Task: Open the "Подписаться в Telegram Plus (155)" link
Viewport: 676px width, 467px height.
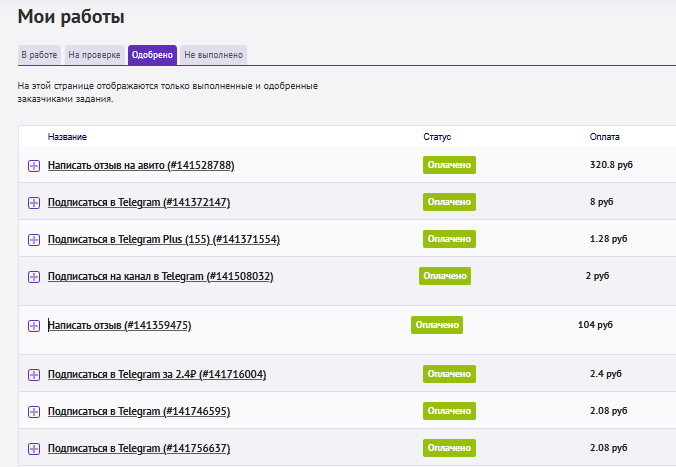Action: 163,239
